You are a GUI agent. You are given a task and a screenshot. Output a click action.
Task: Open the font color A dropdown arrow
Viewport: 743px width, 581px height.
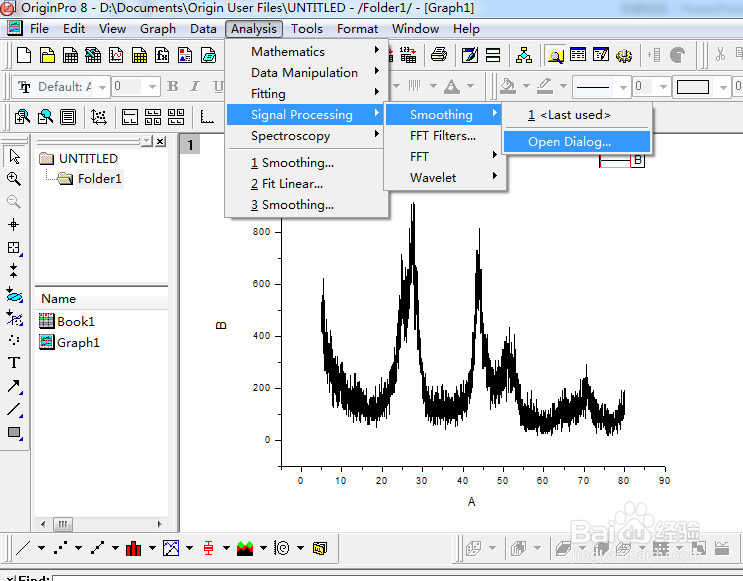[470, 86]
